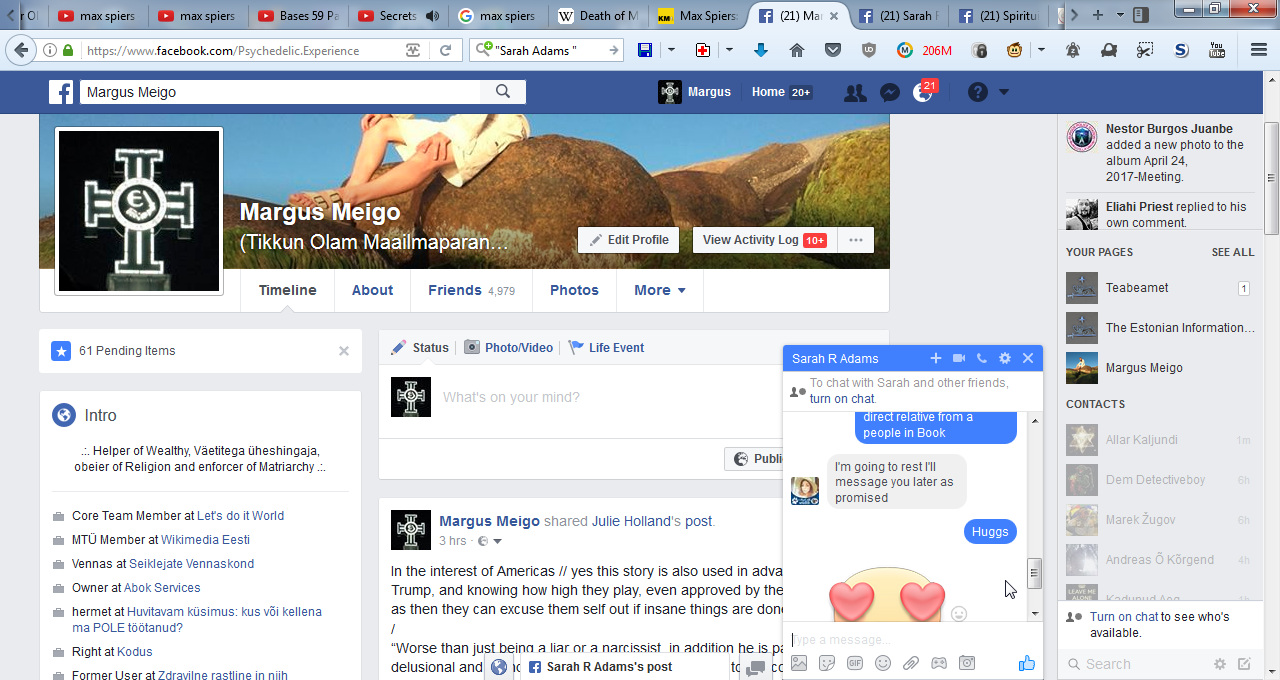Click the game controller icon in chat

click(939, 663)
